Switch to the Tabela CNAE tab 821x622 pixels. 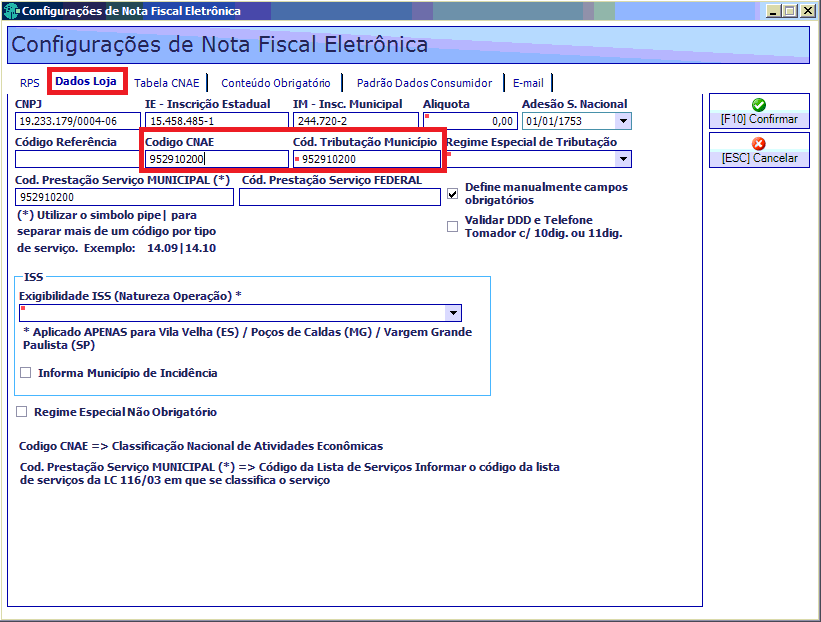click(x=167, y=83)
